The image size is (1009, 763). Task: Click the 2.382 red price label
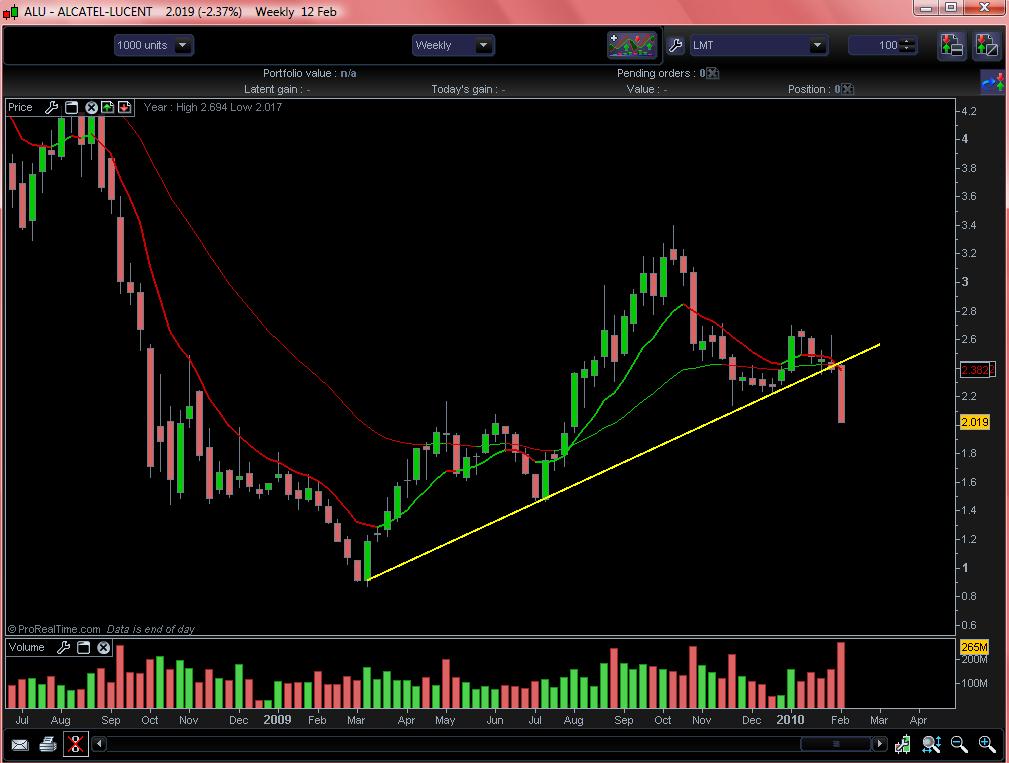(977, 370)
